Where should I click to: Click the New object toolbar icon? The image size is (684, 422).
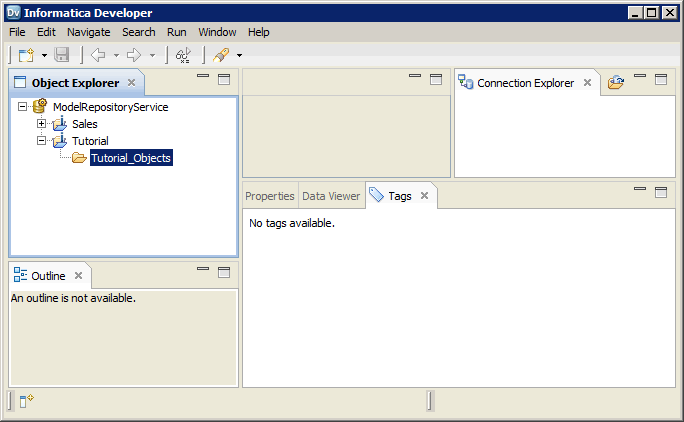click(x=26, y=55)
